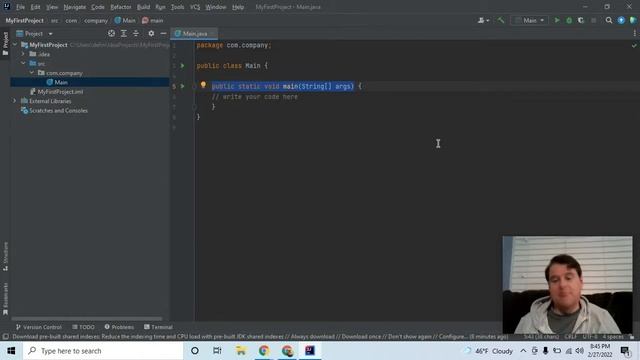This screenshot has width=640, height=360.
Task: Open the View menu
Action: coord(52,7)
